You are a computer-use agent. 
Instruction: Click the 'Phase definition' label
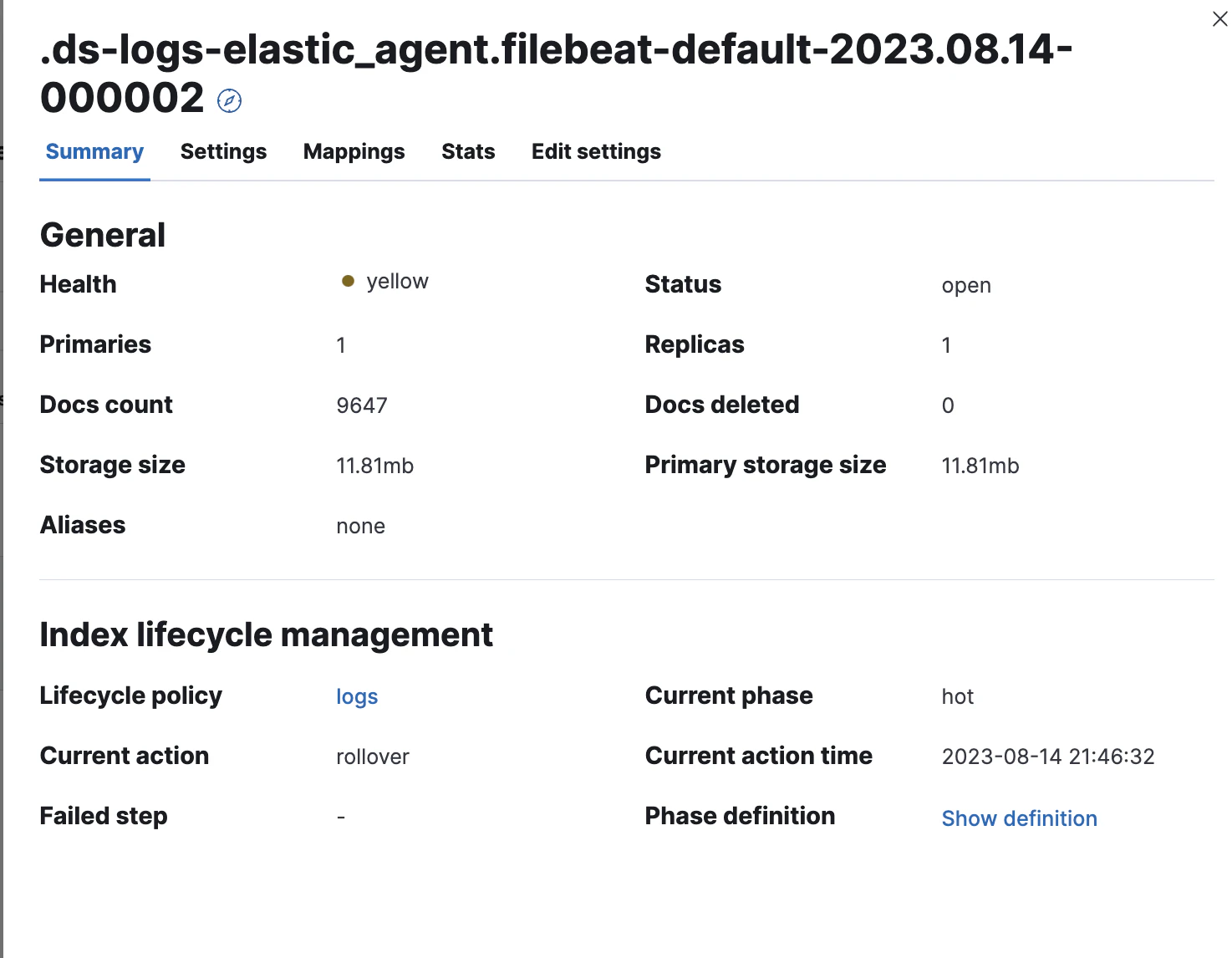tap(740, 816)
